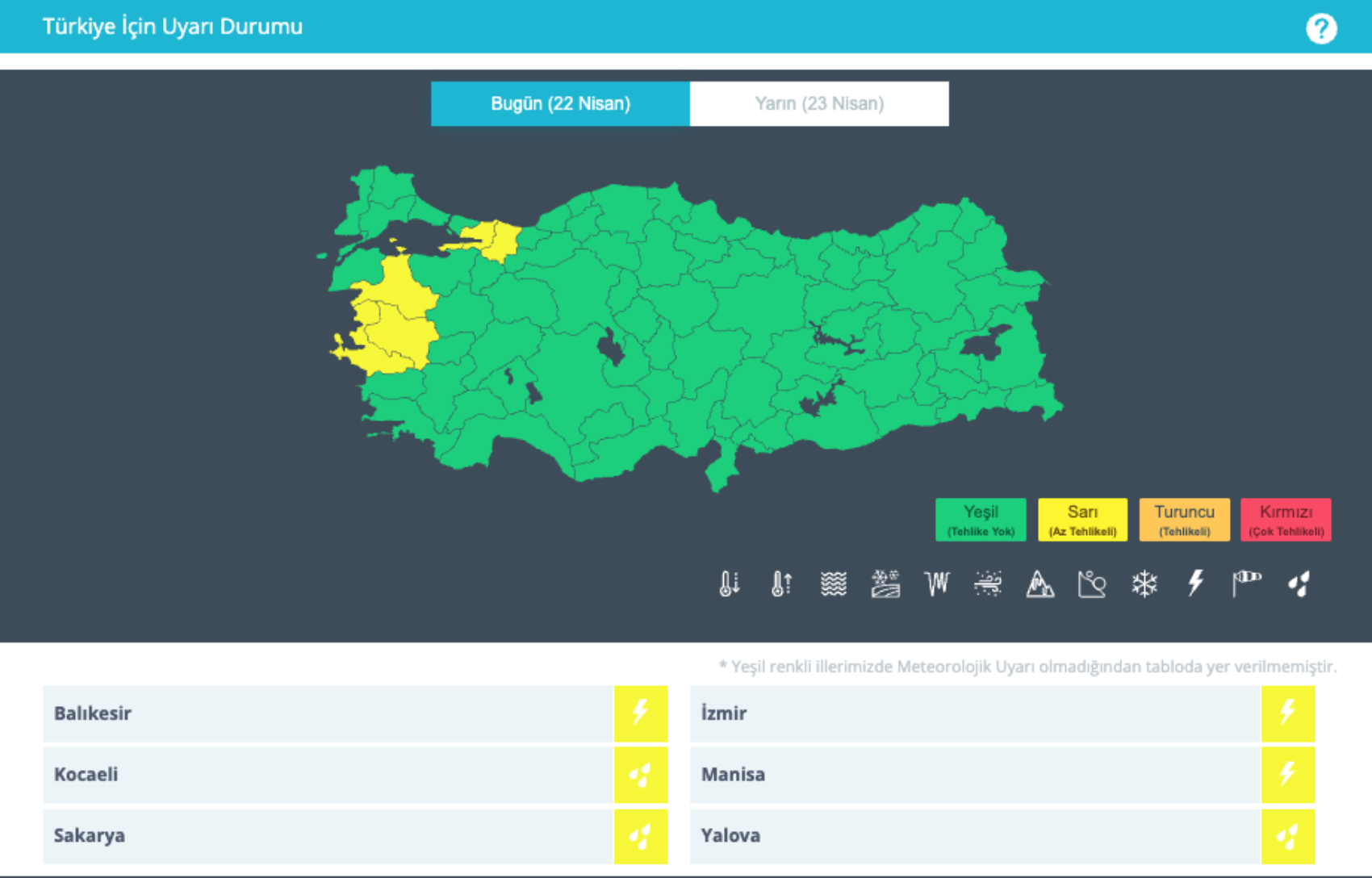Click the rolling rock slope icon
The width and height of the screenshot is (1372, 878).
point(1091,583)
